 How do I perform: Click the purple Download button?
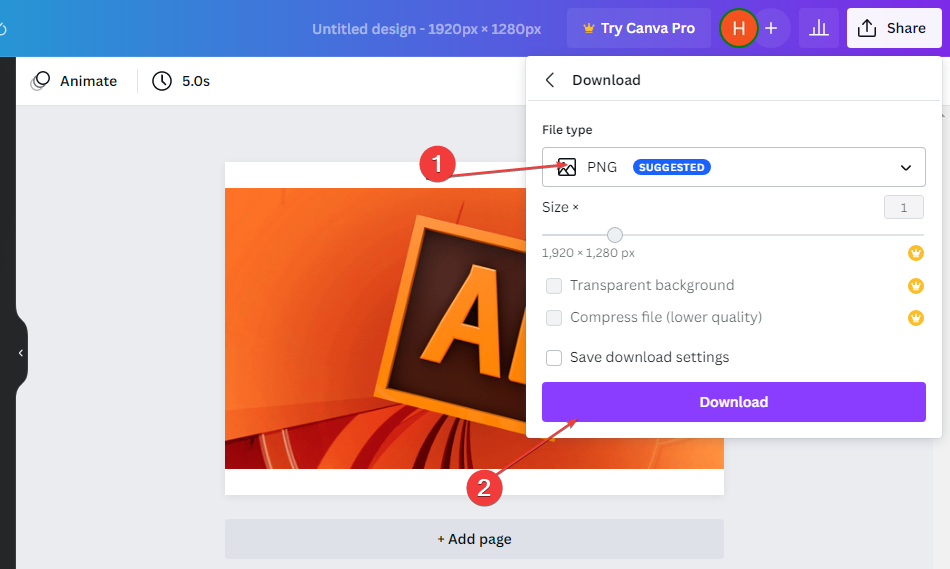point(734,402)
